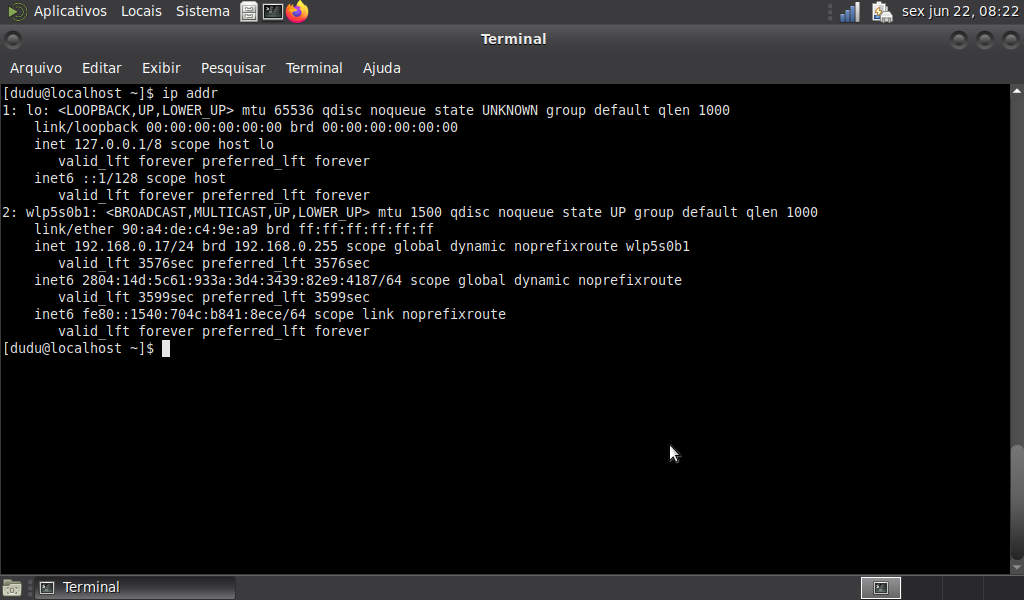Select the active workspace in the switcher
This screenshot has width=1024, height=600.
pyautogui.click(x=880, y=588)
